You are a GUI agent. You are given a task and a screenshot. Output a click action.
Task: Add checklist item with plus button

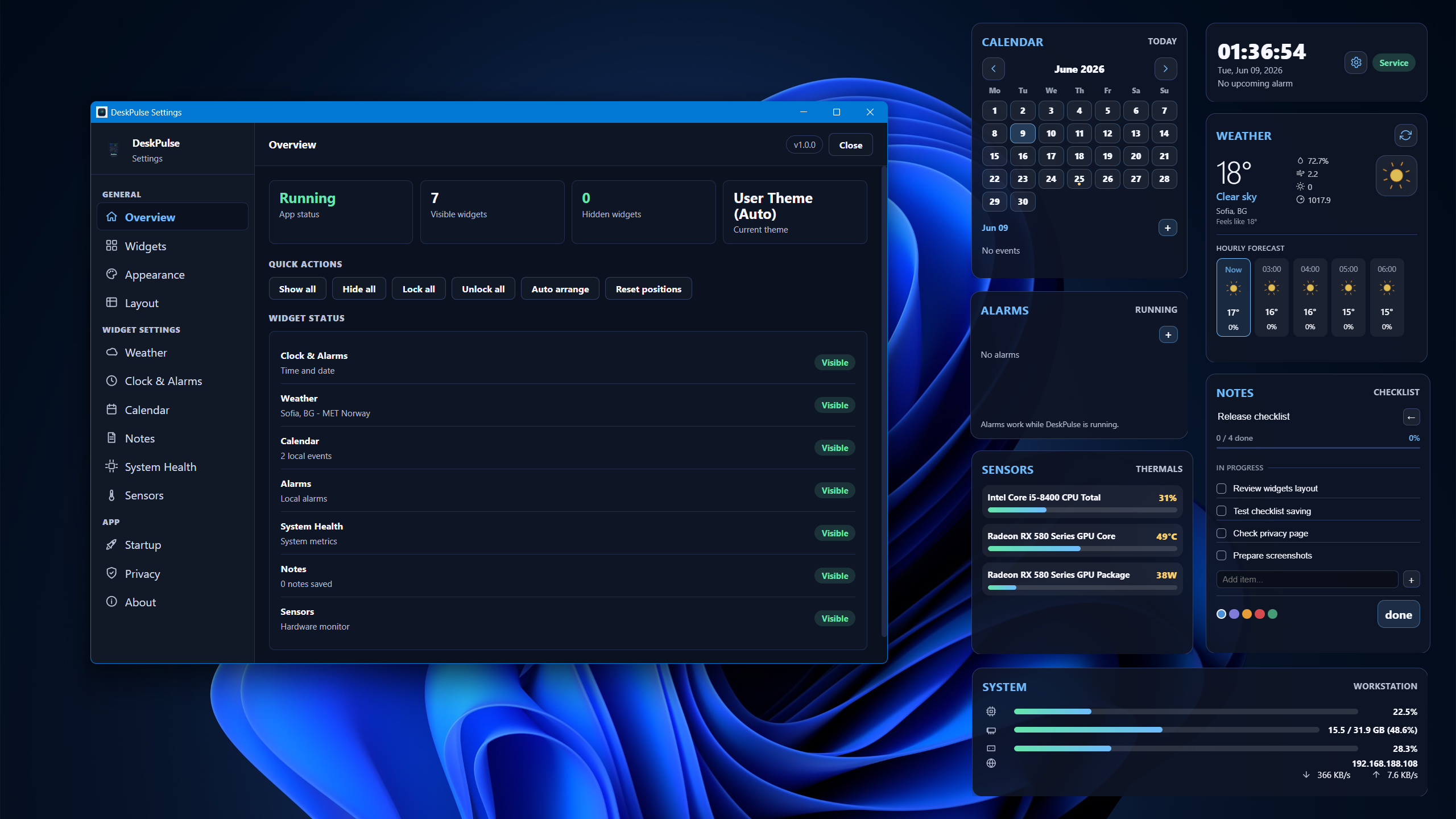point(1411,580)
